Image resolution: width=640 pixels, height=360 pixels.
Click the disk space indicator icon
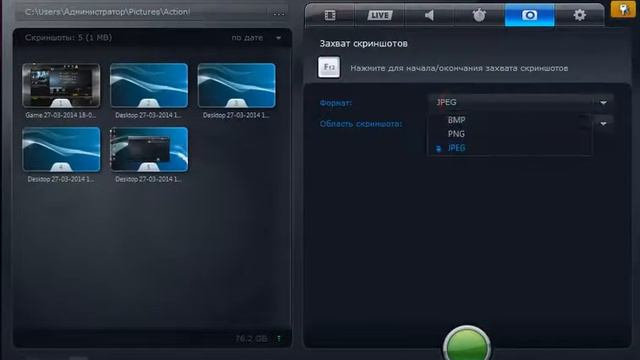(x=279, y=338)
